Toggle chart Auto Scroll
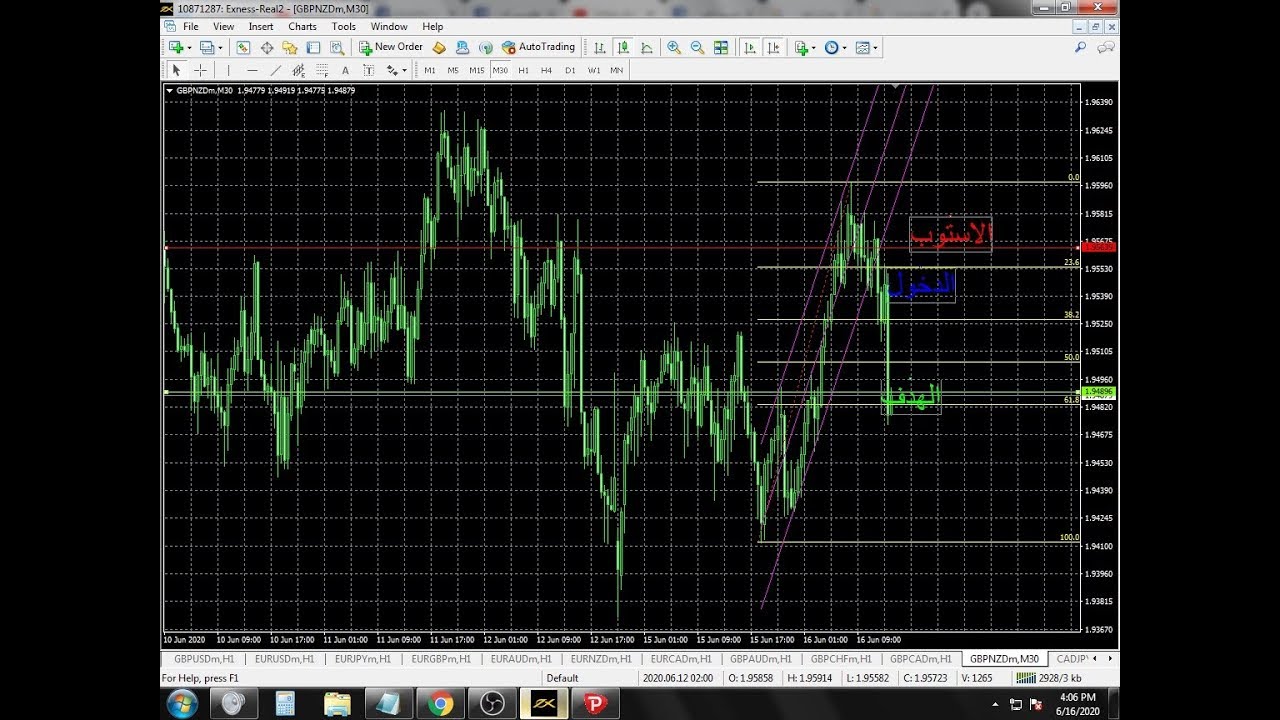The width and height of the screenshot is (1280, 720). click(x=750, y=47)
